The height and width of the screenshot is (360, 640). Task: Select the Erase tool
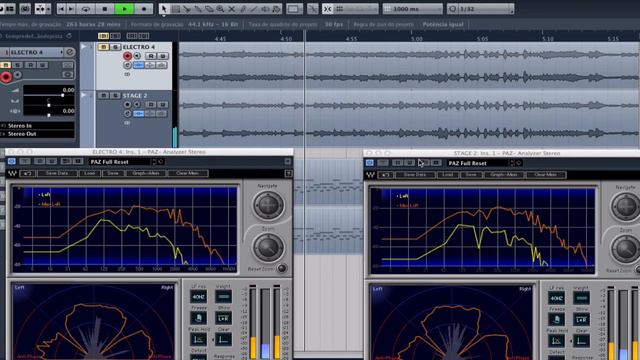pyautogui.click(x=209, y=9)
